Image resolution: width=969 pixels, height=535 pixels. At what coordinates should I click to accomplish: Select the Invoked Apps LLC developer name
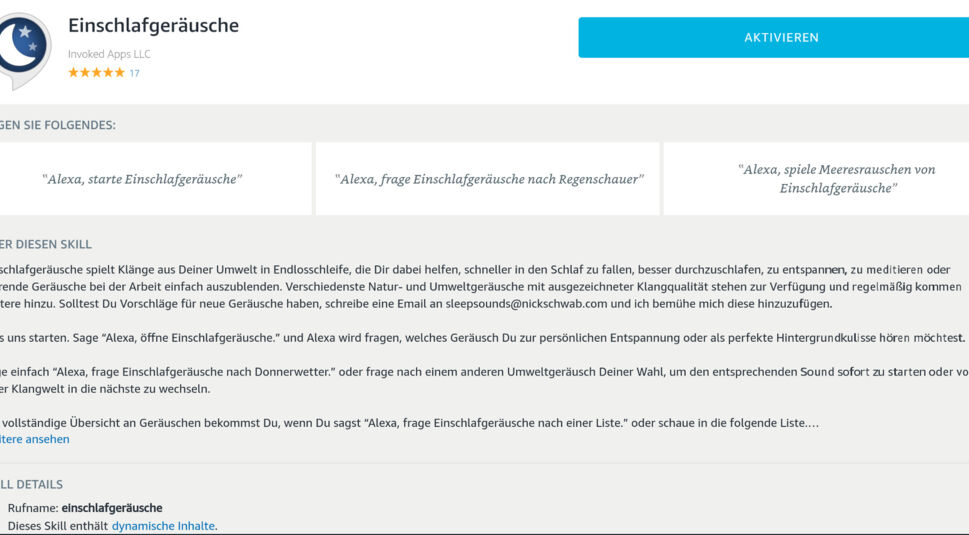point(109,54)
